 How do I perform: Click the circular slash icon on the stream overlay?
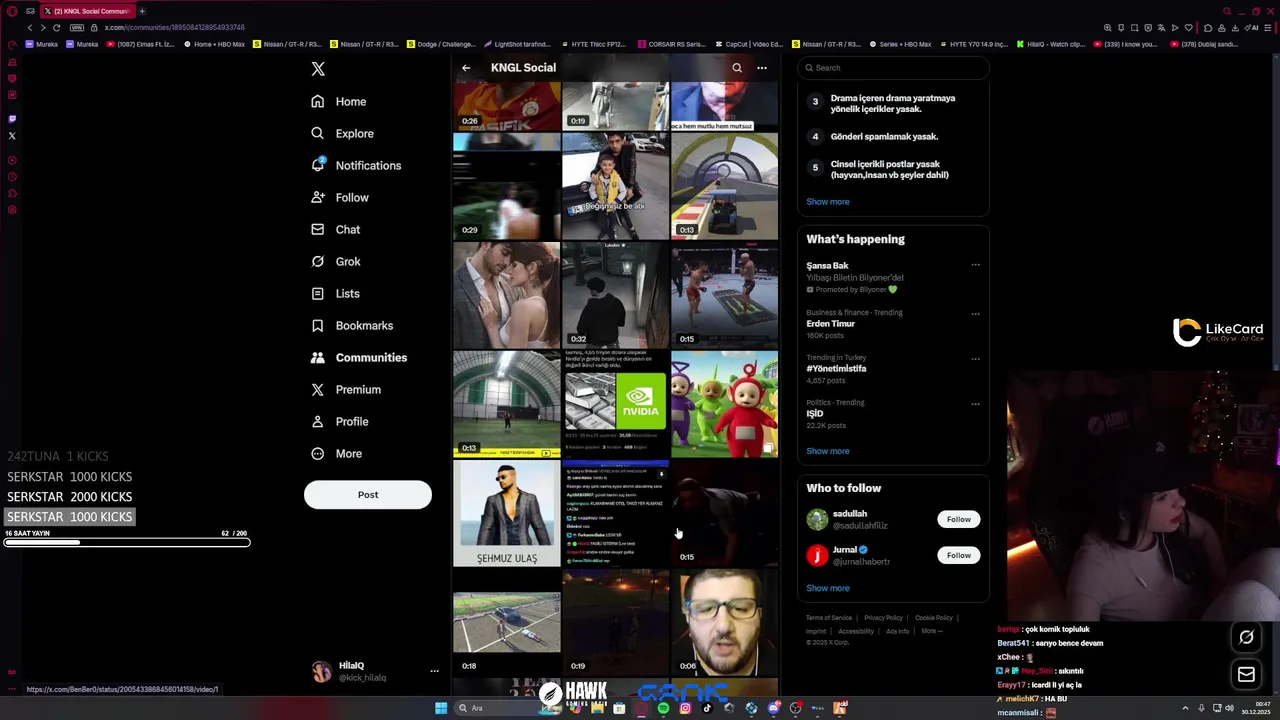tap(1246, 637)
